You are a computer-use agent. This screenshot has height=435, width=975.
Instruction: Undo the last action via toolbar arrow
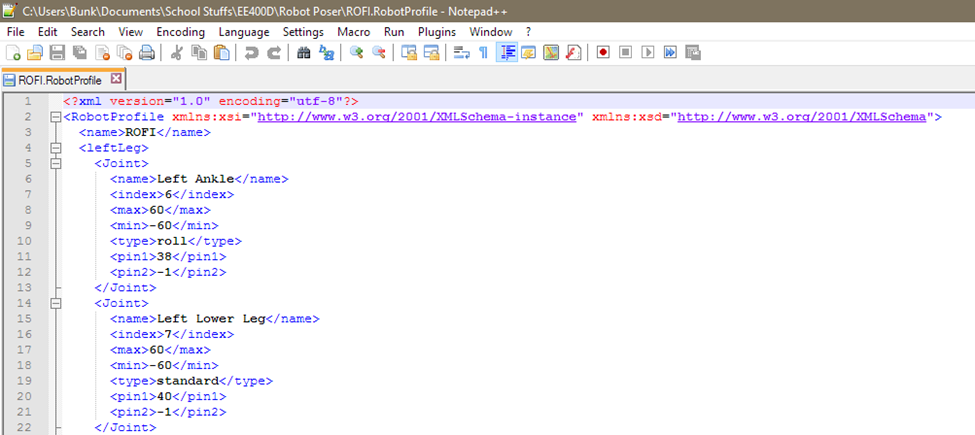(x=251, y=53)
